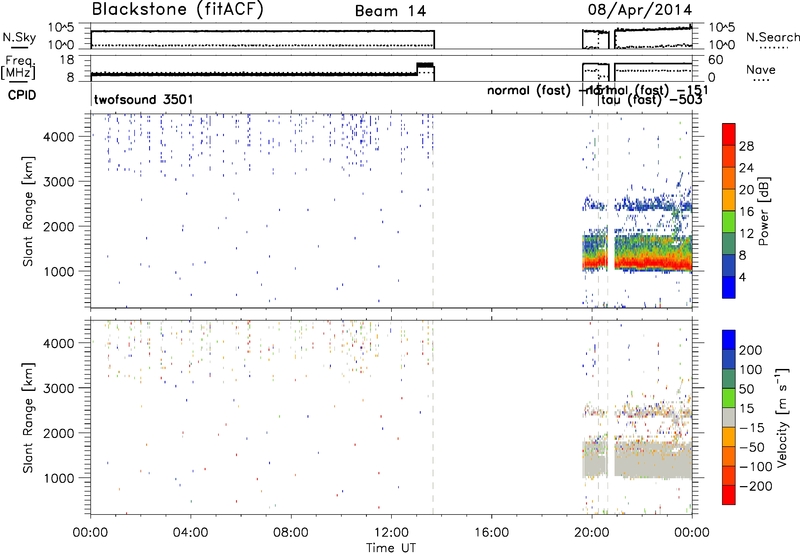Click the "12:00" time axis label
Image resolution: width=800 pixels, height=554 pixels.
point(391,533)
